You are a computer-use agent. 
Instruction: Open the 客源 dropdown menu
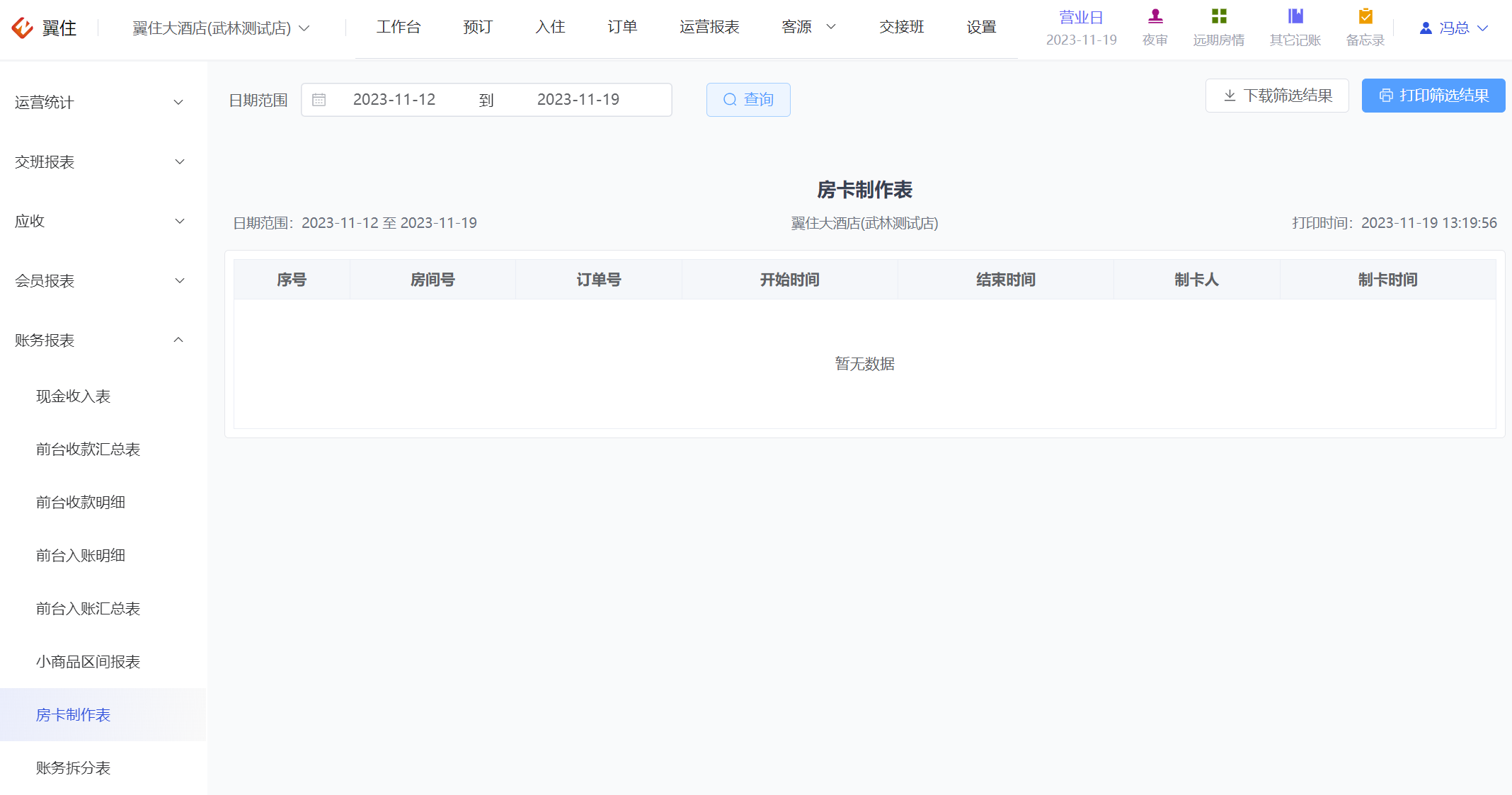pyautogui.click(x=809, y=27)
